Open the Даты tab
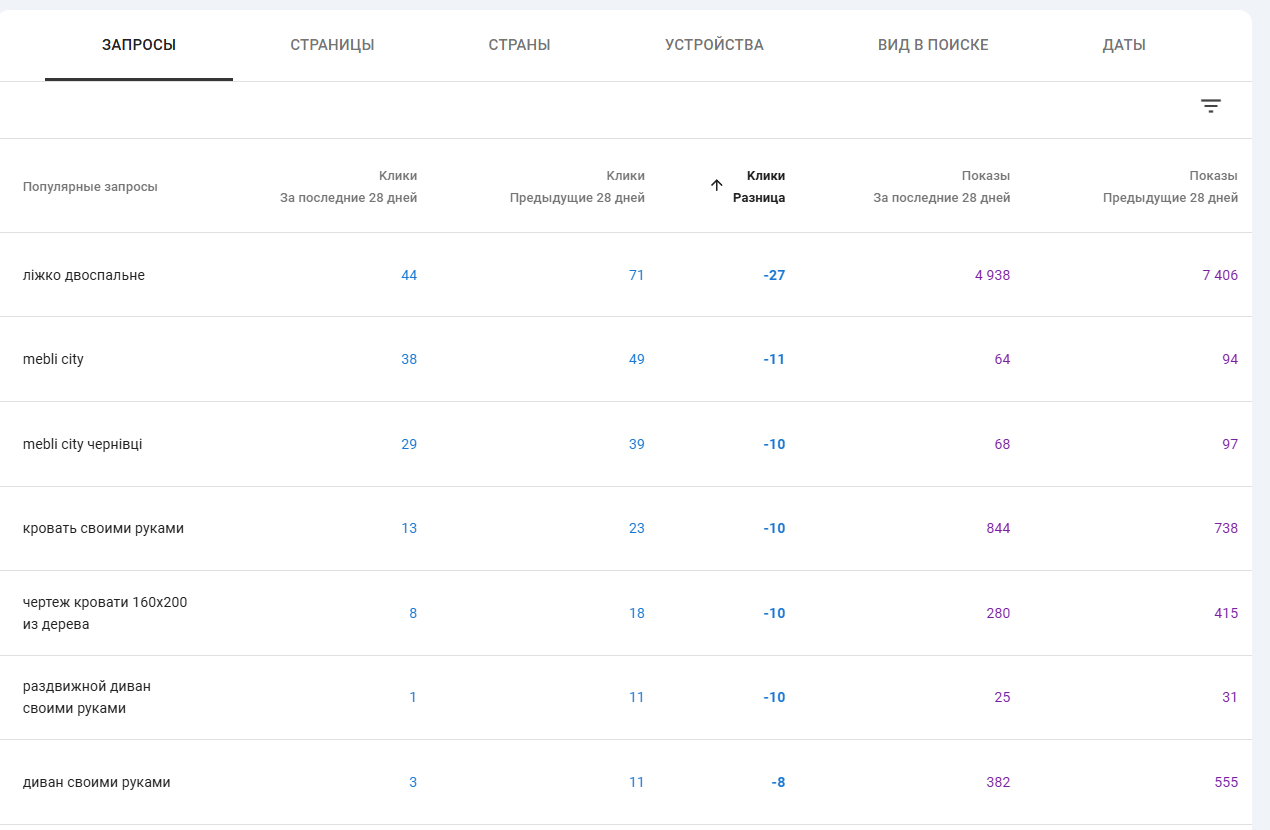Screen dimensions: 1270x830 (x=1124, y=45)
